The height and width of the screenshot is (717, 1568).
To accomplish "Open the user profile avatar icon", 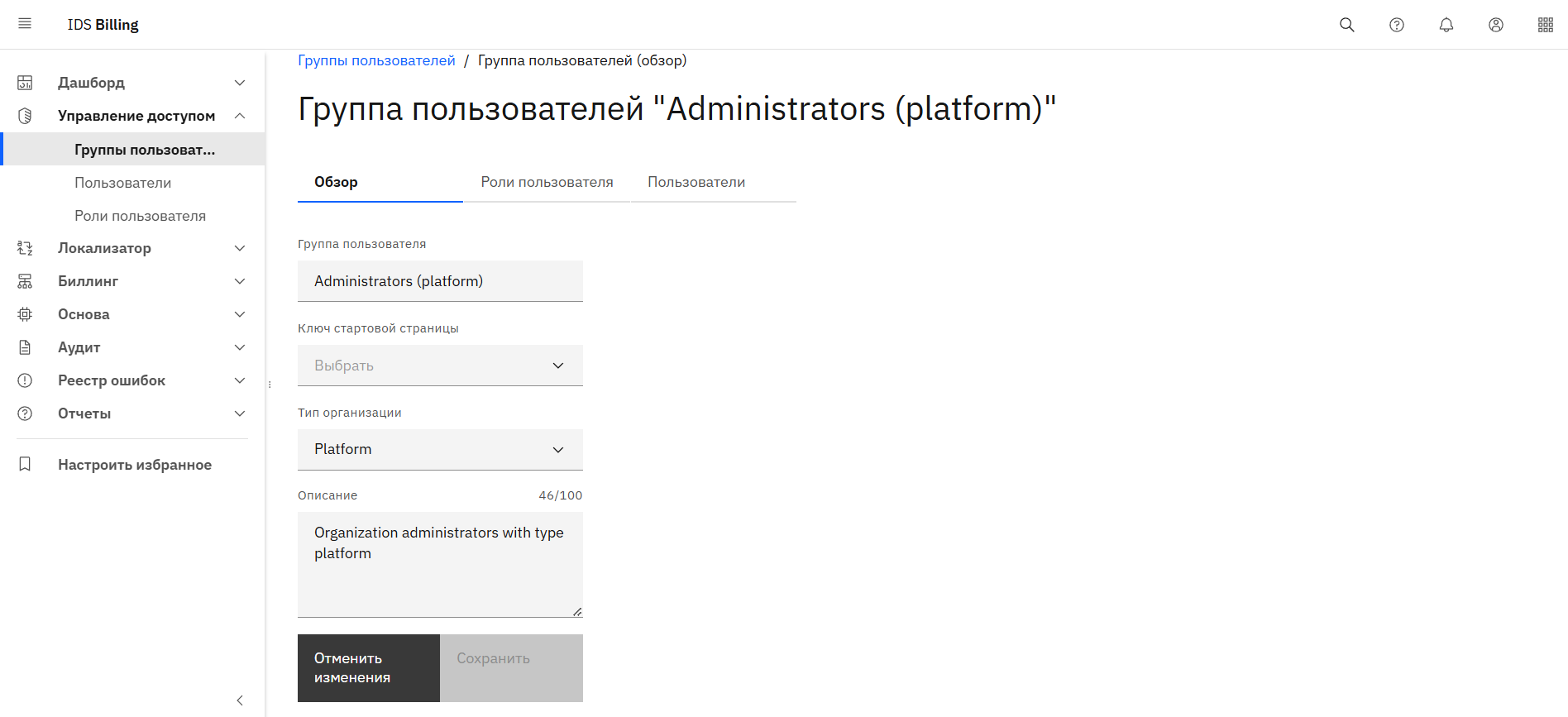I will pos(1496,25).
